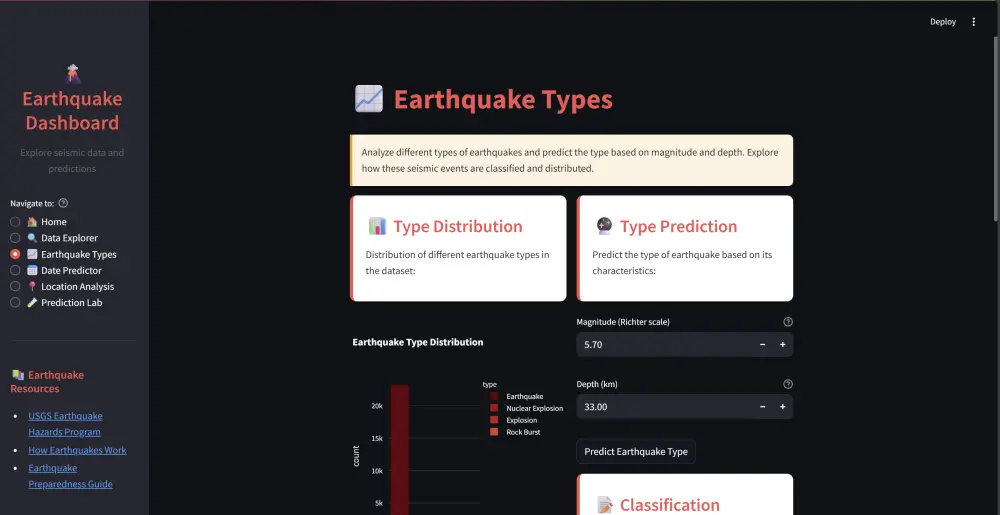Open the three-dot main menu
1000x515 pixels.
[974, 22]
